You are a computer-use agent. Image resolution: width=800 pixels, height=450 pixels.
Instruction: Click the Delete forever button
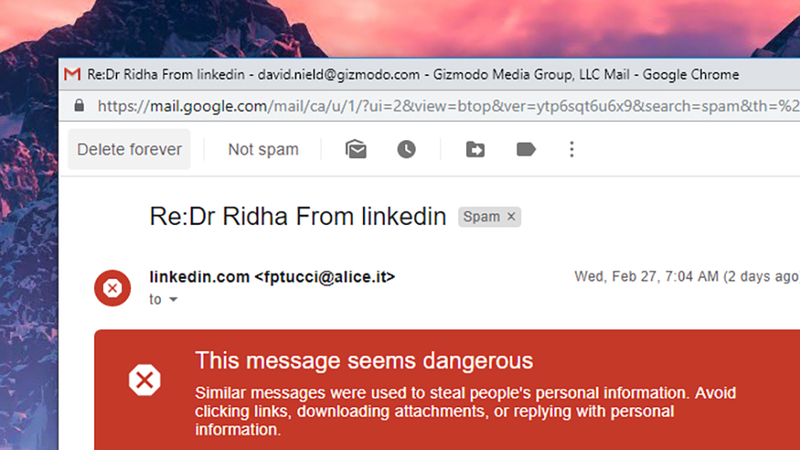point(129,149)
